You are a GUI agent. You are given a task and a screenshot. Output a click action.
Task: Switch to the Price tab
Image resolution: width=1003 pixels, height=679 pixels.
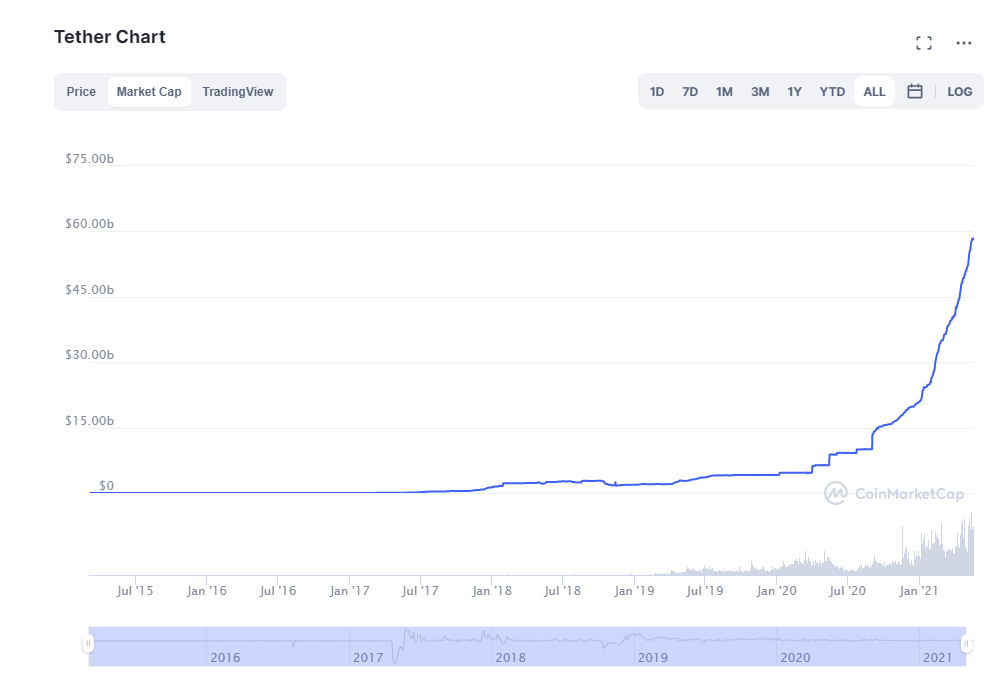81,92
